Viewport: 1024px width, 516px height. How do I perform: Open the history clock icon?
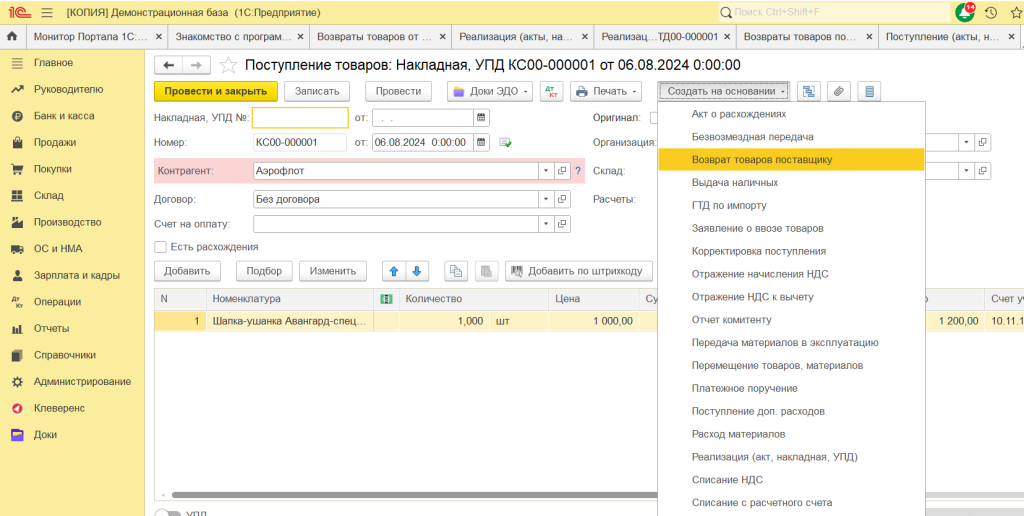tap(991, 12)
